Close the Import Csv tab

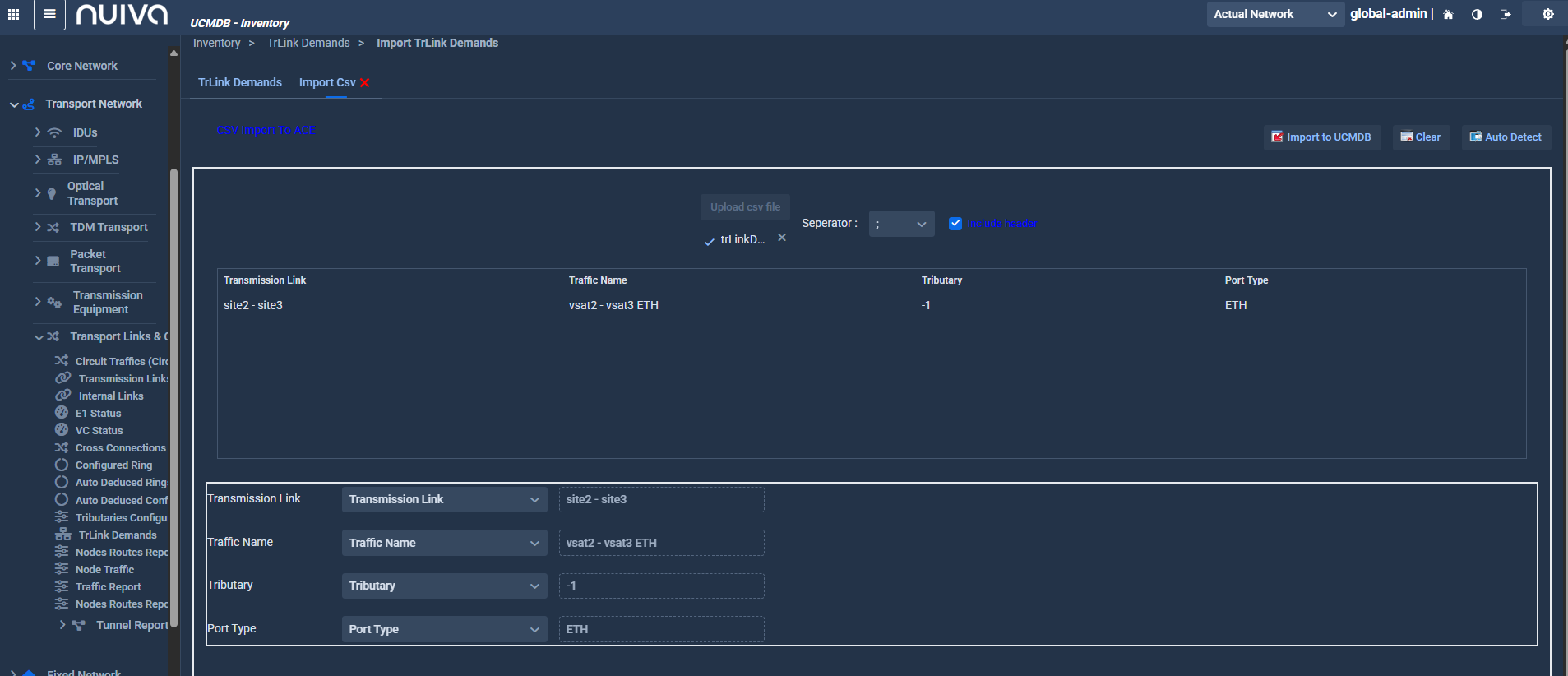[x=365, y=83]
